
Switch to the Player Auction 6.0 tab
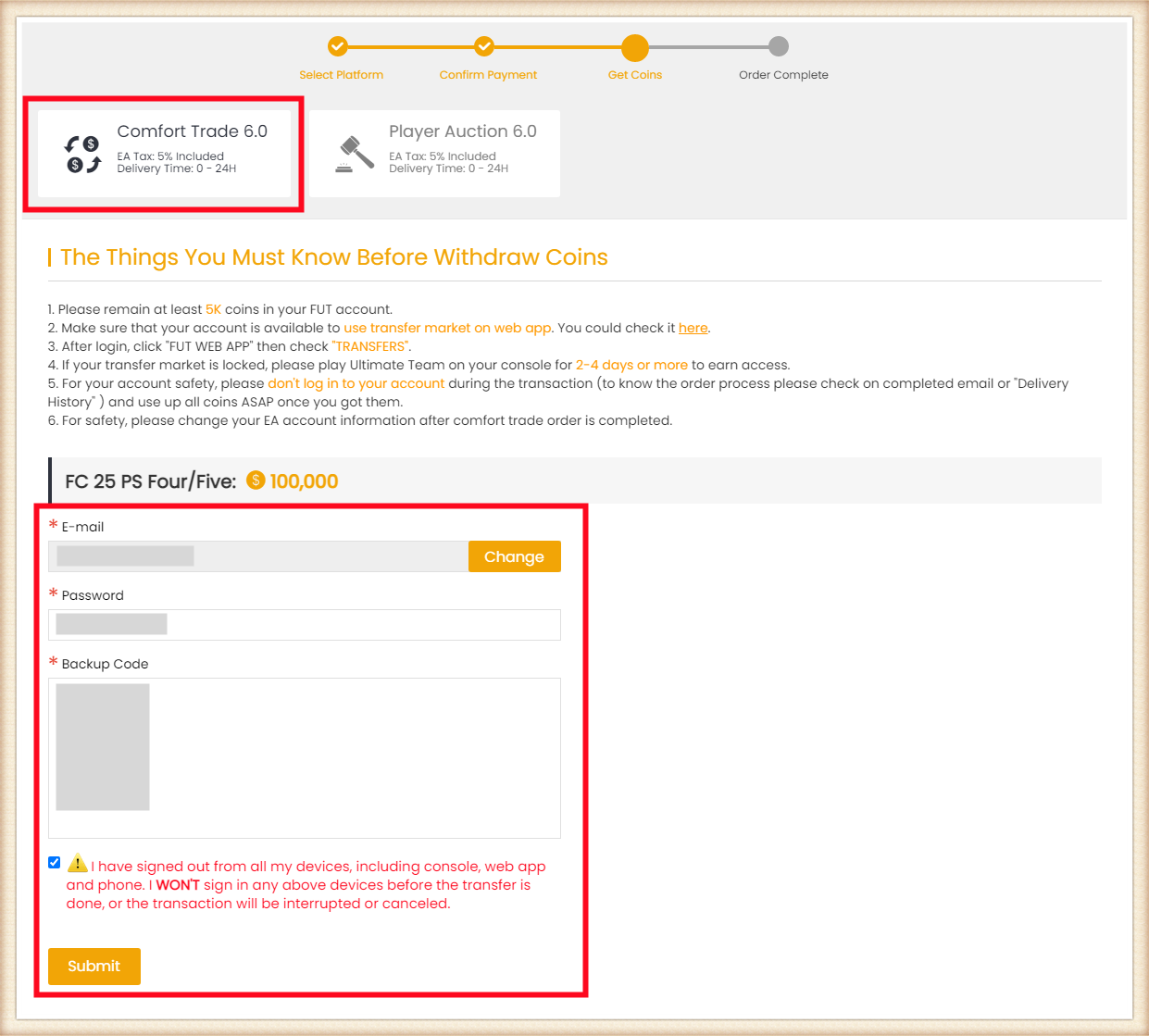[x=434, y=154]
